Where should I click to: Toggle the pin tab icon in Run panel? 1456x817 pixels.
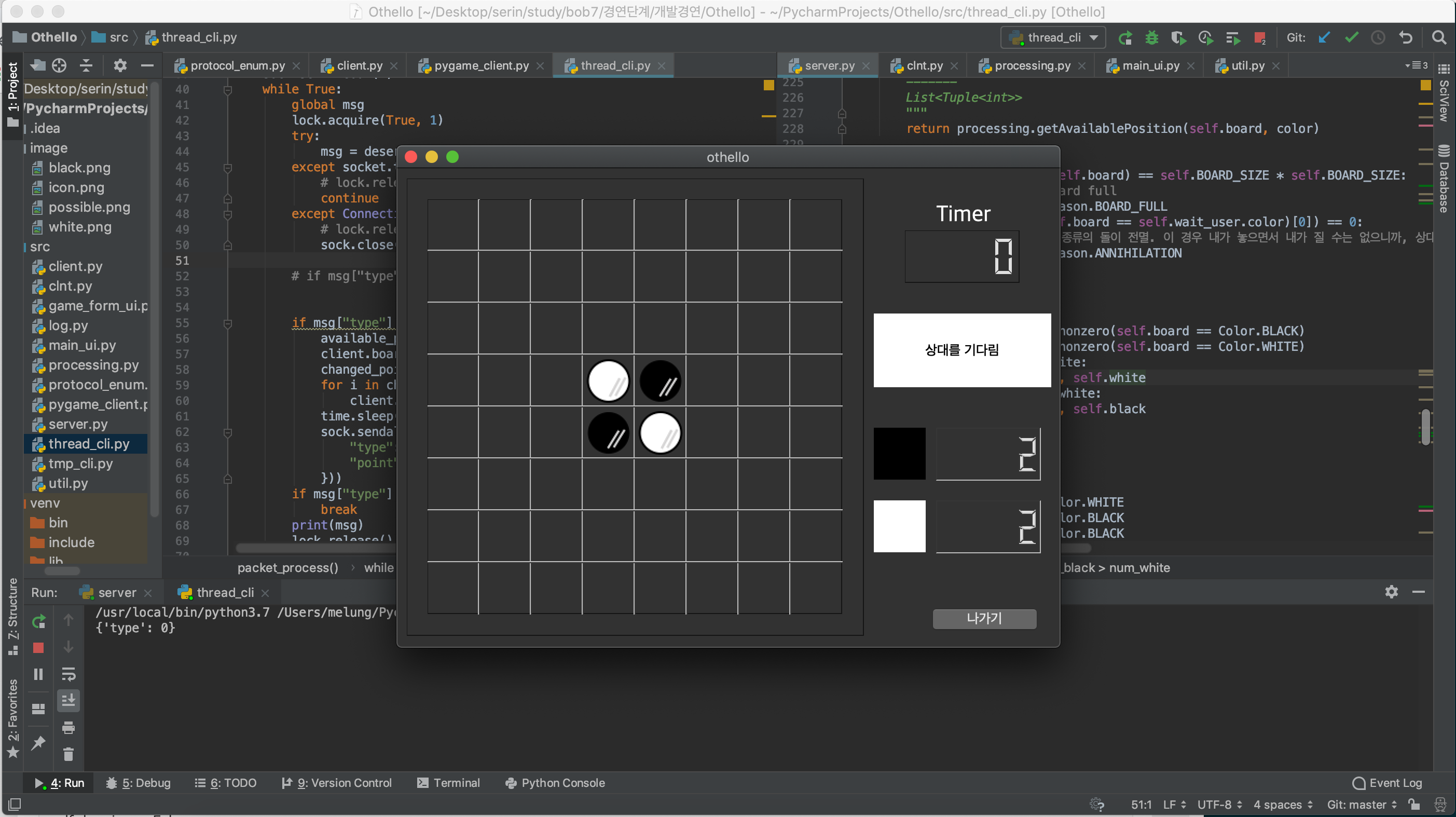(38, 742)
